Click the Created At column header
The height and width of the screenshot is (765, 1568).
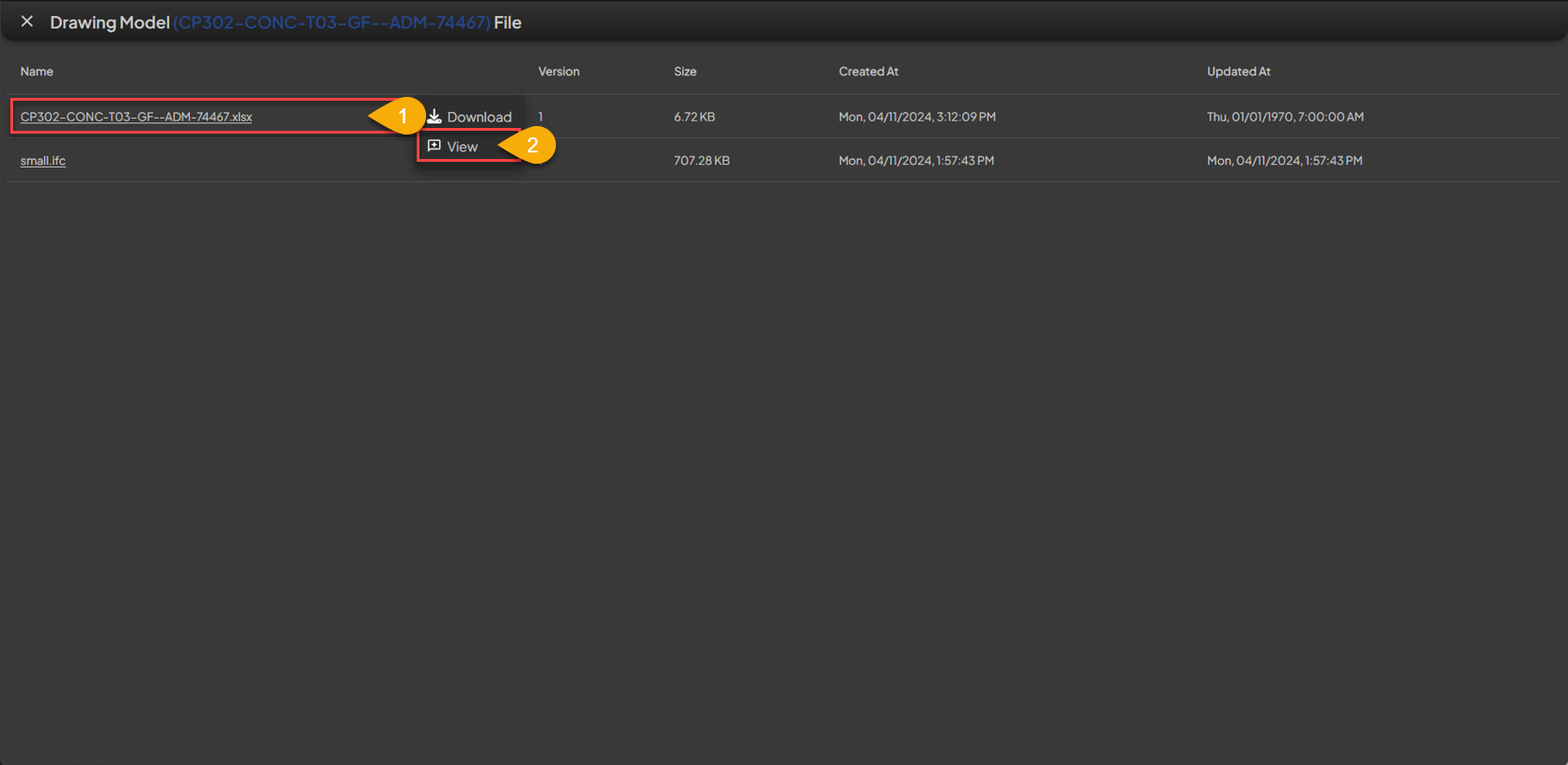[x=868, y=72]
